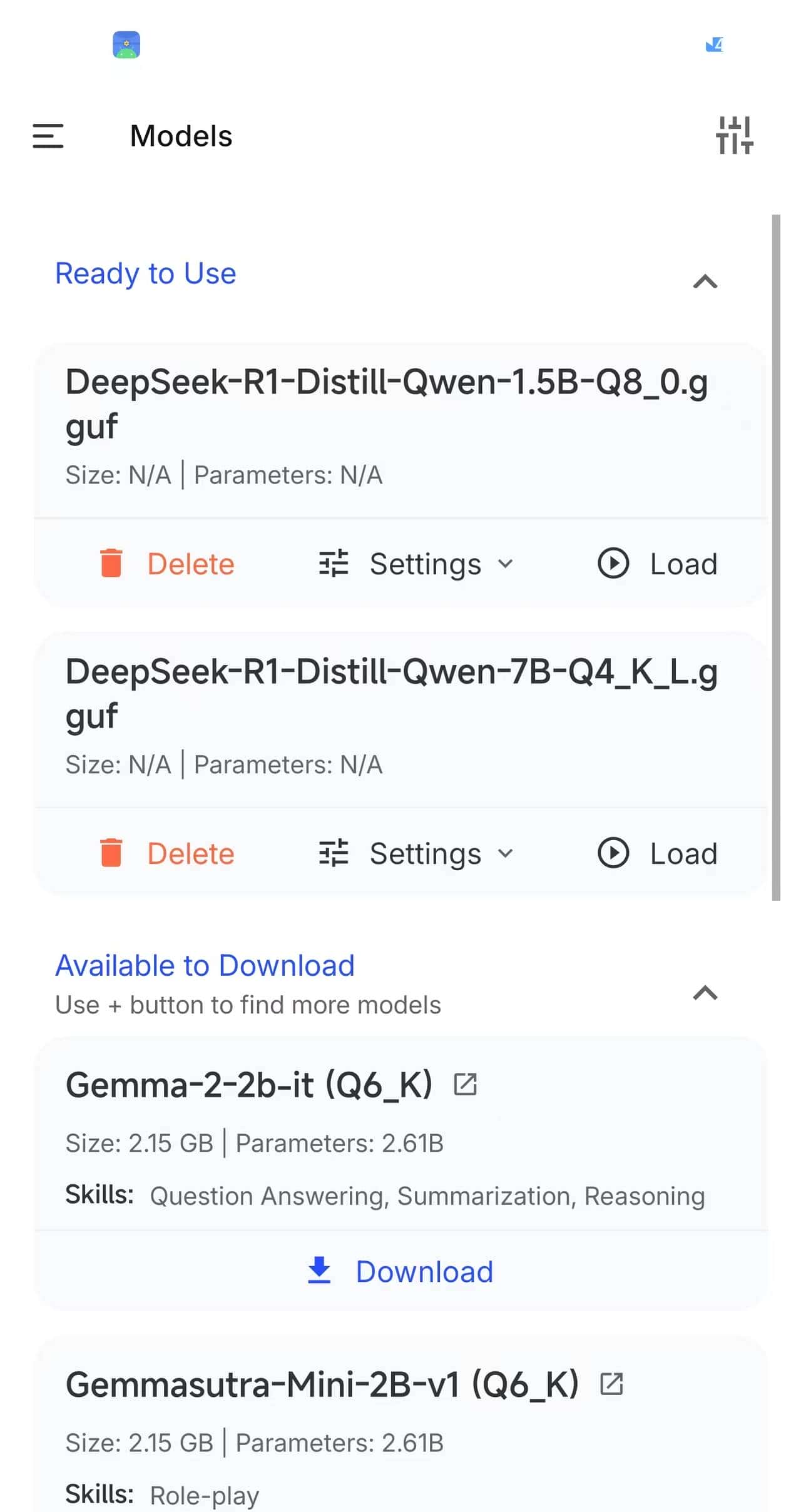The image size is (801, 1512).
Task: Click size and parameters line of Gemma-2-2b-it
Action: tap(255, 1144)
